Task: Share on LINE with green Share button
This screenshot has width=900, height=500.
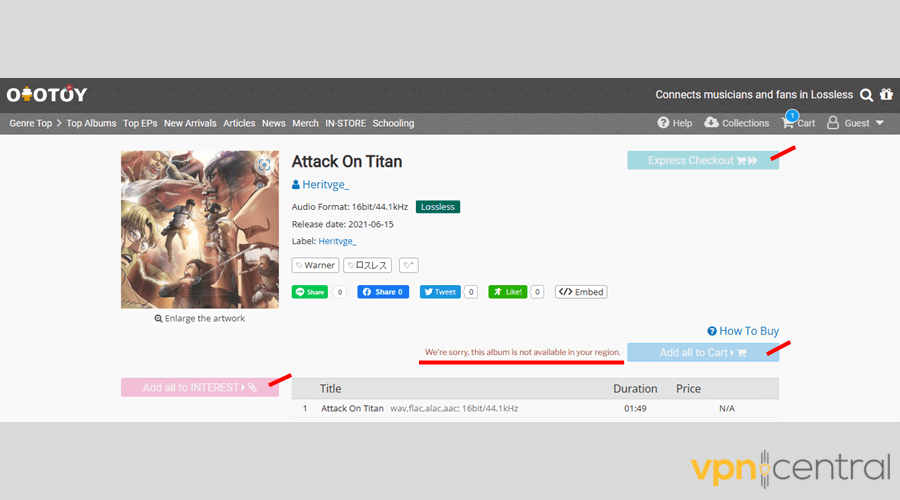Action: point(309,292)
